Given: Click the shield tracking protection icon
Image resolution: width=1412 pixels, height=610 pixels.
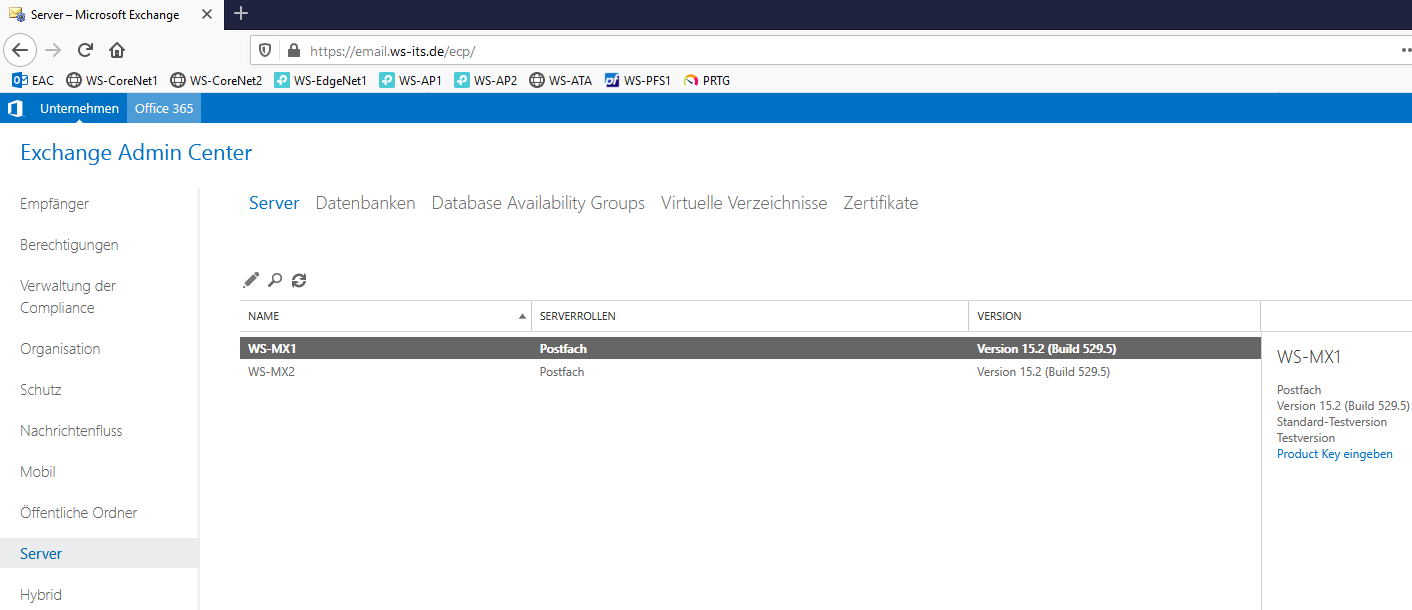Looking at the screenshot, I should pos(265,50).
